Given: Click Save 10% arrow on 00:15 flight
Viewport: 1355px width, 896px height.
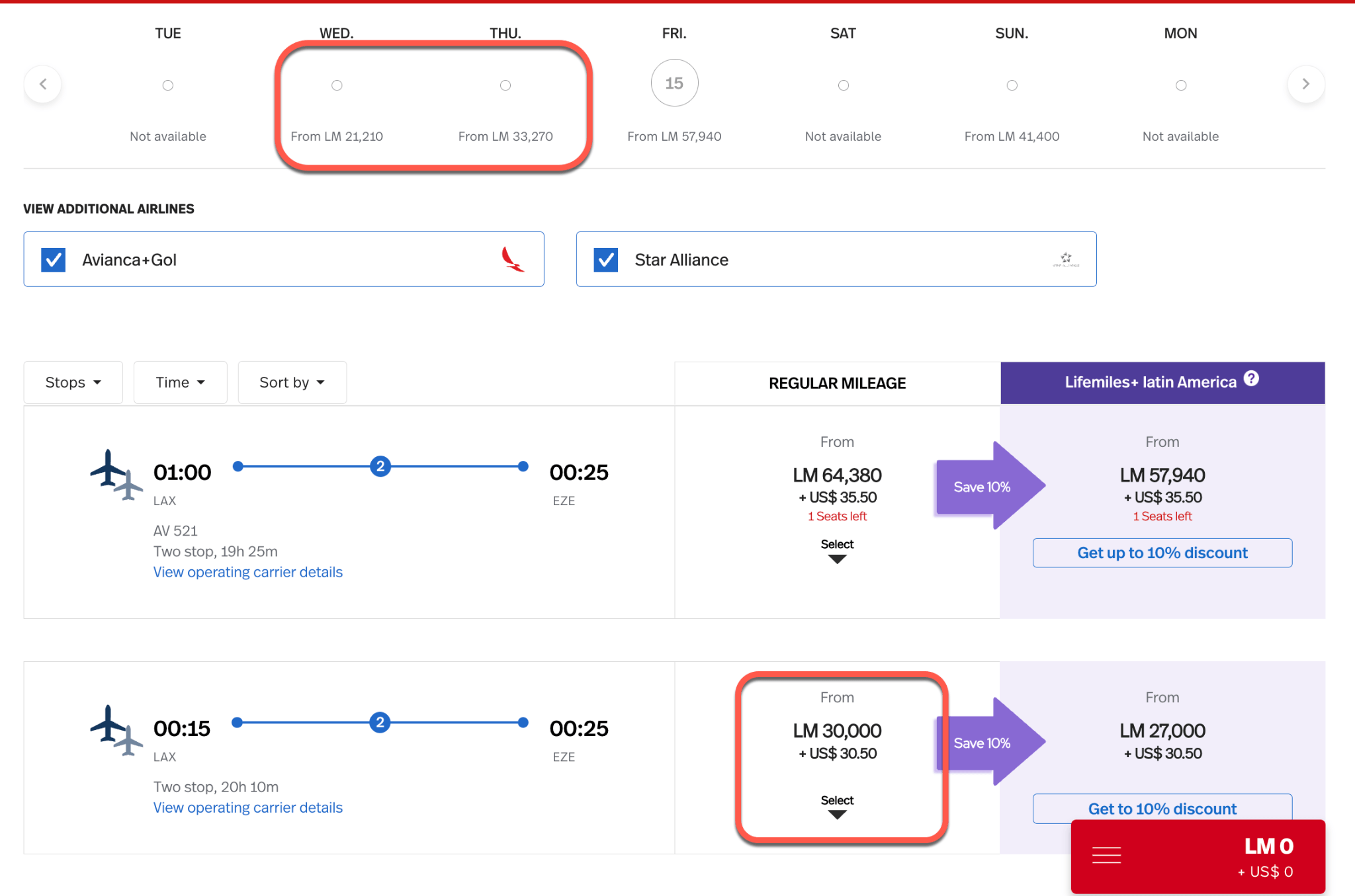Looking at the screenshot, I should point(990,743).
